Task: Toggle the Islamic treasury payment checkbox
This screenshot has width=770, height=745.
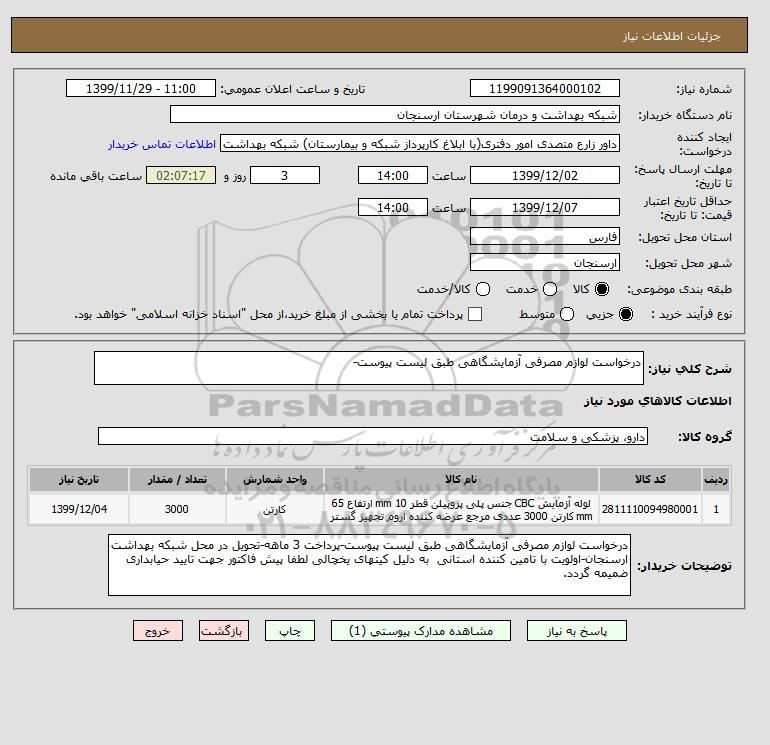Action: pos(475,314)
